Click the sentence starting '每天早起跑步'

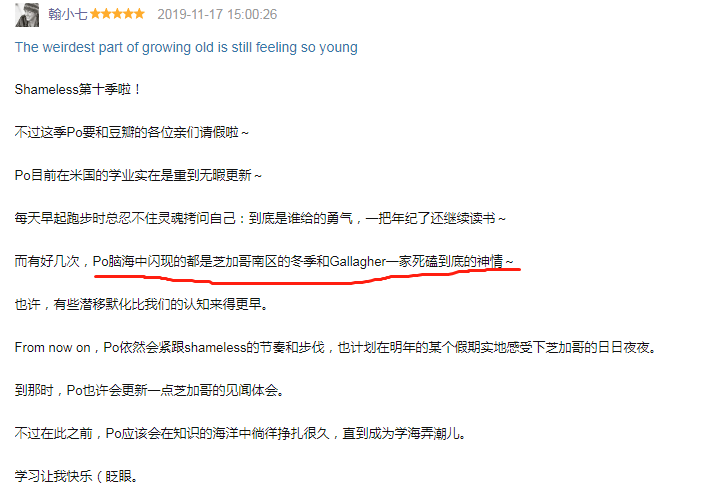click(x=260, y=218)
